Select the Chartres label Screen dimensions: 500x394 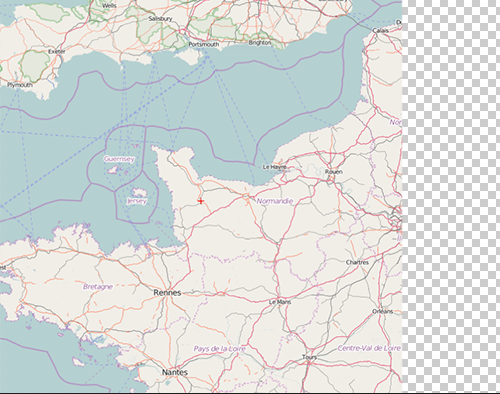(357, 262)
